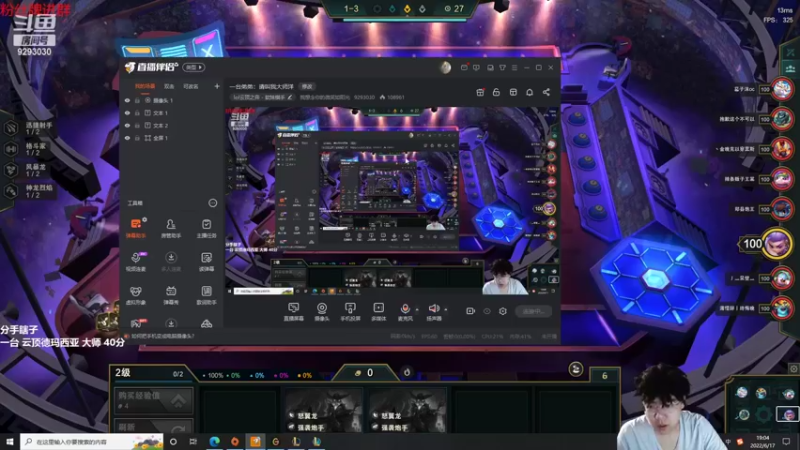Toggle lock on 摄像头 1 source
800x450 pixels.
click(137, 101)
